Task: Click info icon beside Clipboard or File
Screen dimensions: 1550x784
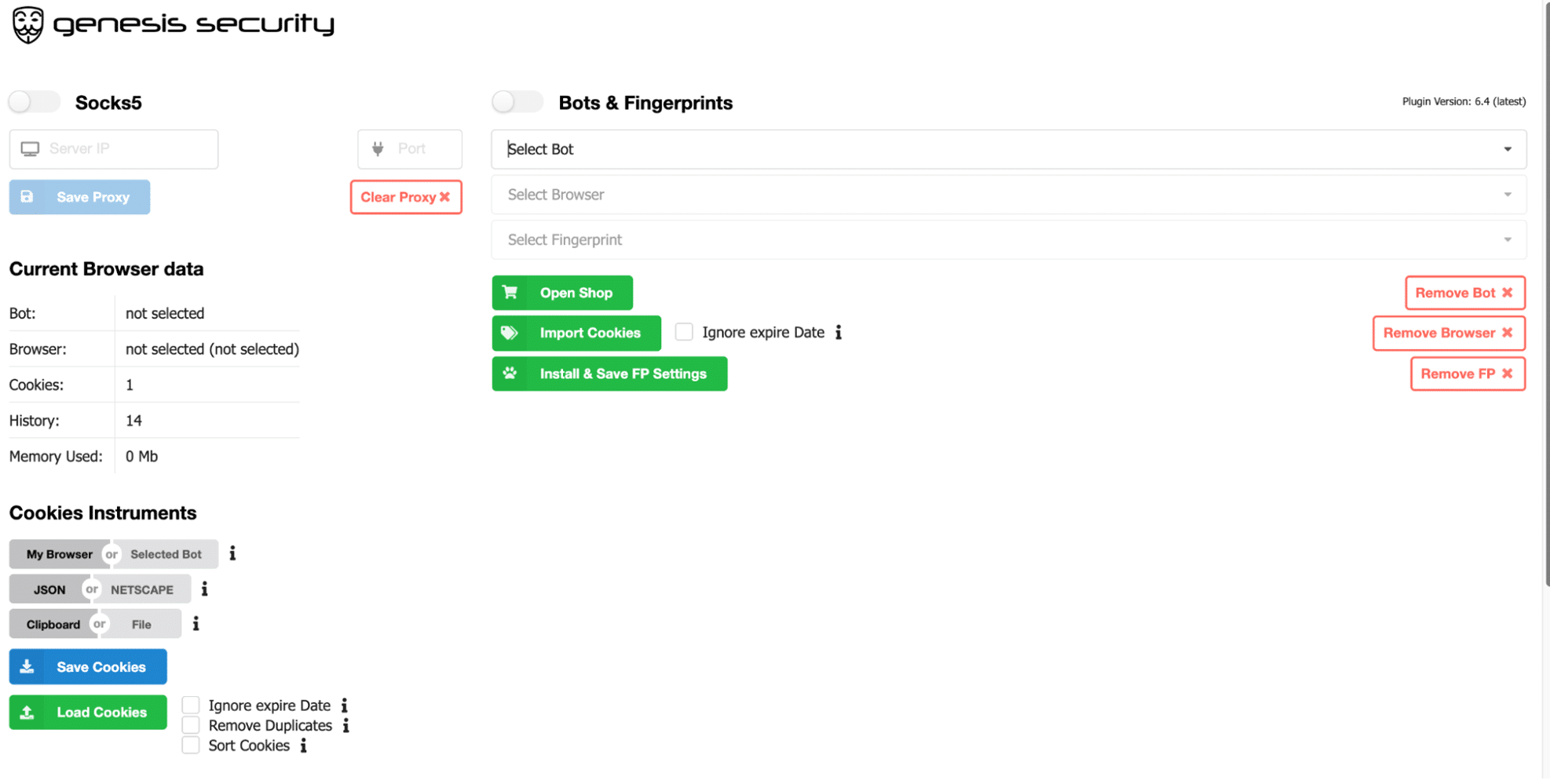Action: [196, 624]
